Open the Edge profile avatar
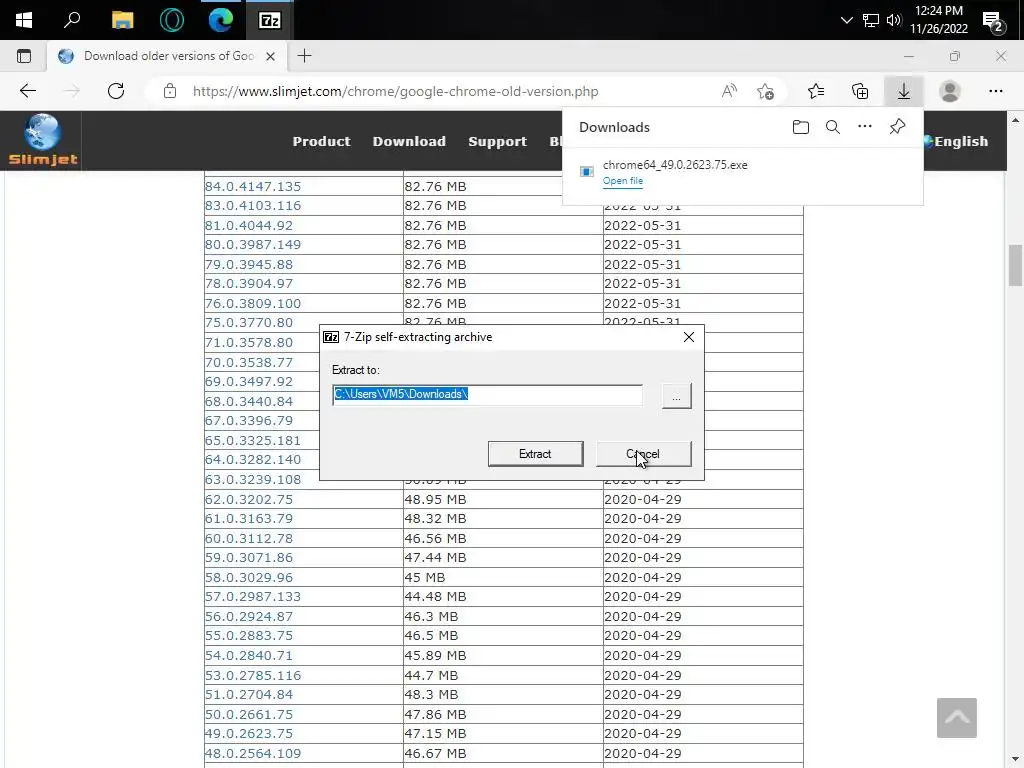 [x=950, y=91]
